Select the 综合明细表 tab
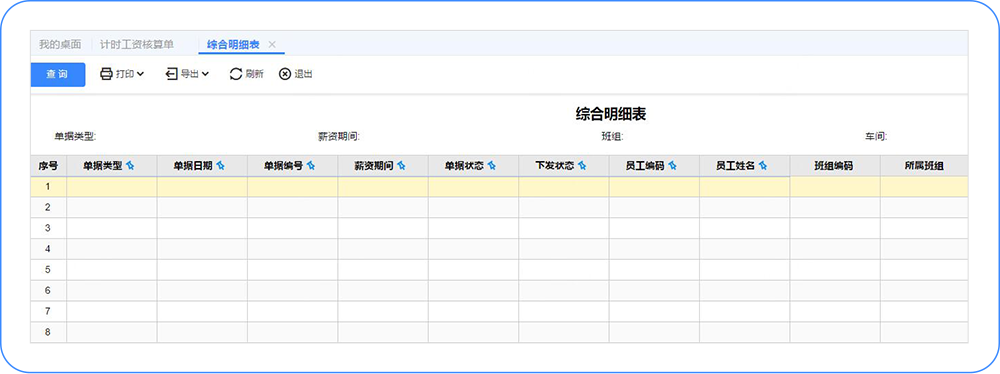 click(233, 45)
